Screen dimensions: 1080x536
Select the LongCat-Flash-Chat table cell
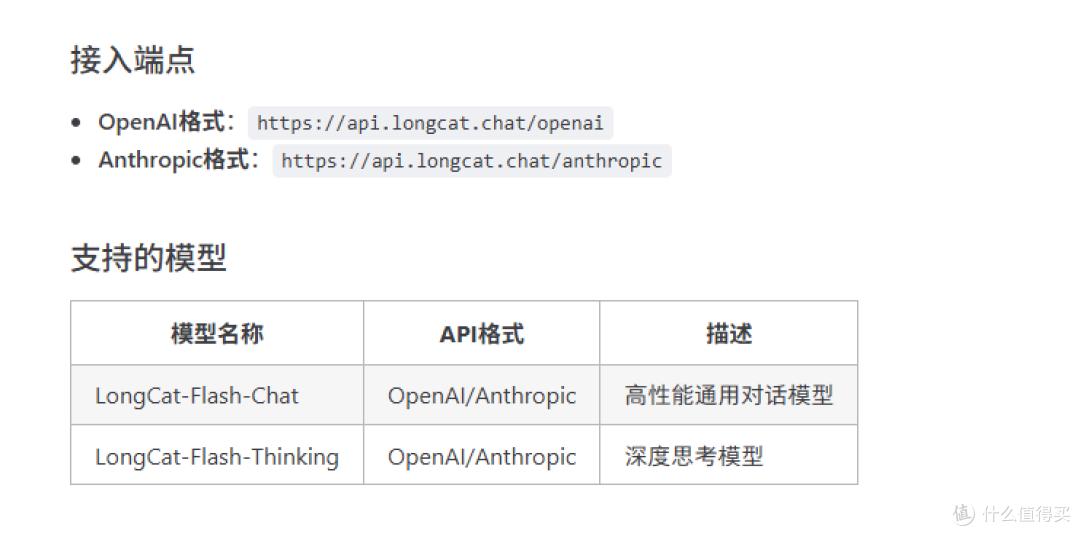(217, 395)
